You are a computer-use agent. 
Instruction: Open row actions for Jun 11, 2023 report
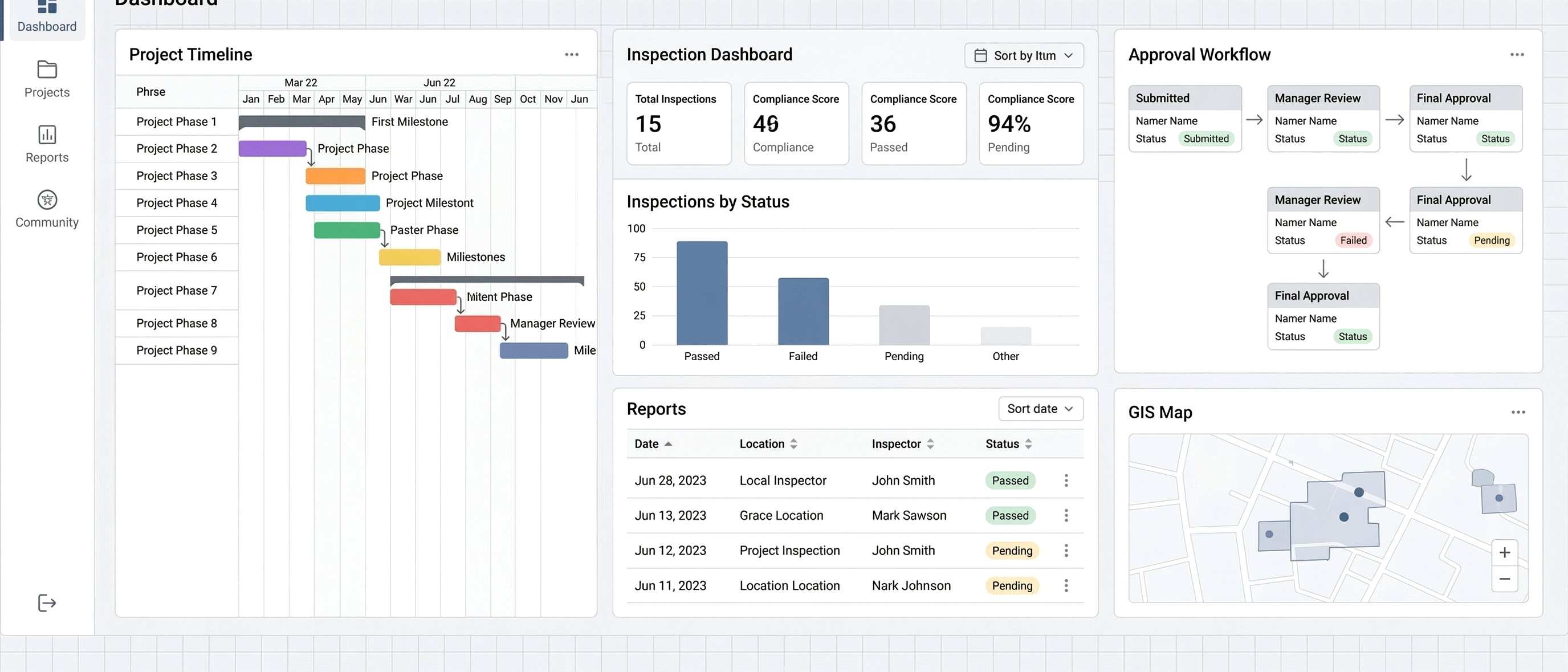pos(1066,585)
